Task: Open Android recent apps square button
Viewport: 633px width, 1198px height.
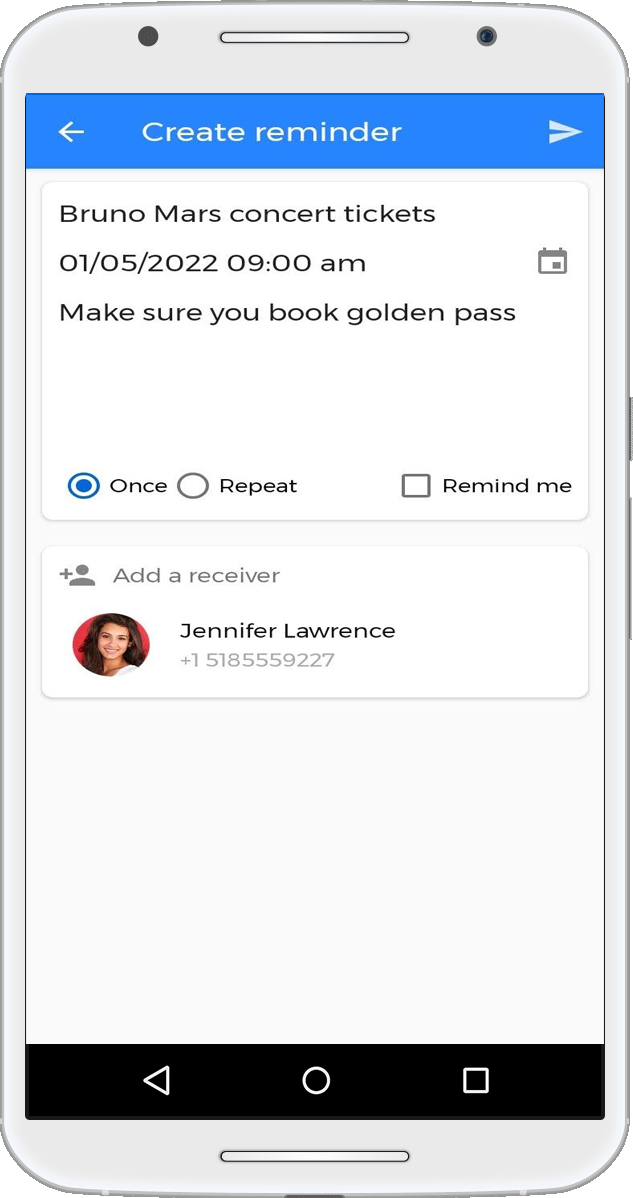Action: pyautogui.click(x=476, y=1080)
